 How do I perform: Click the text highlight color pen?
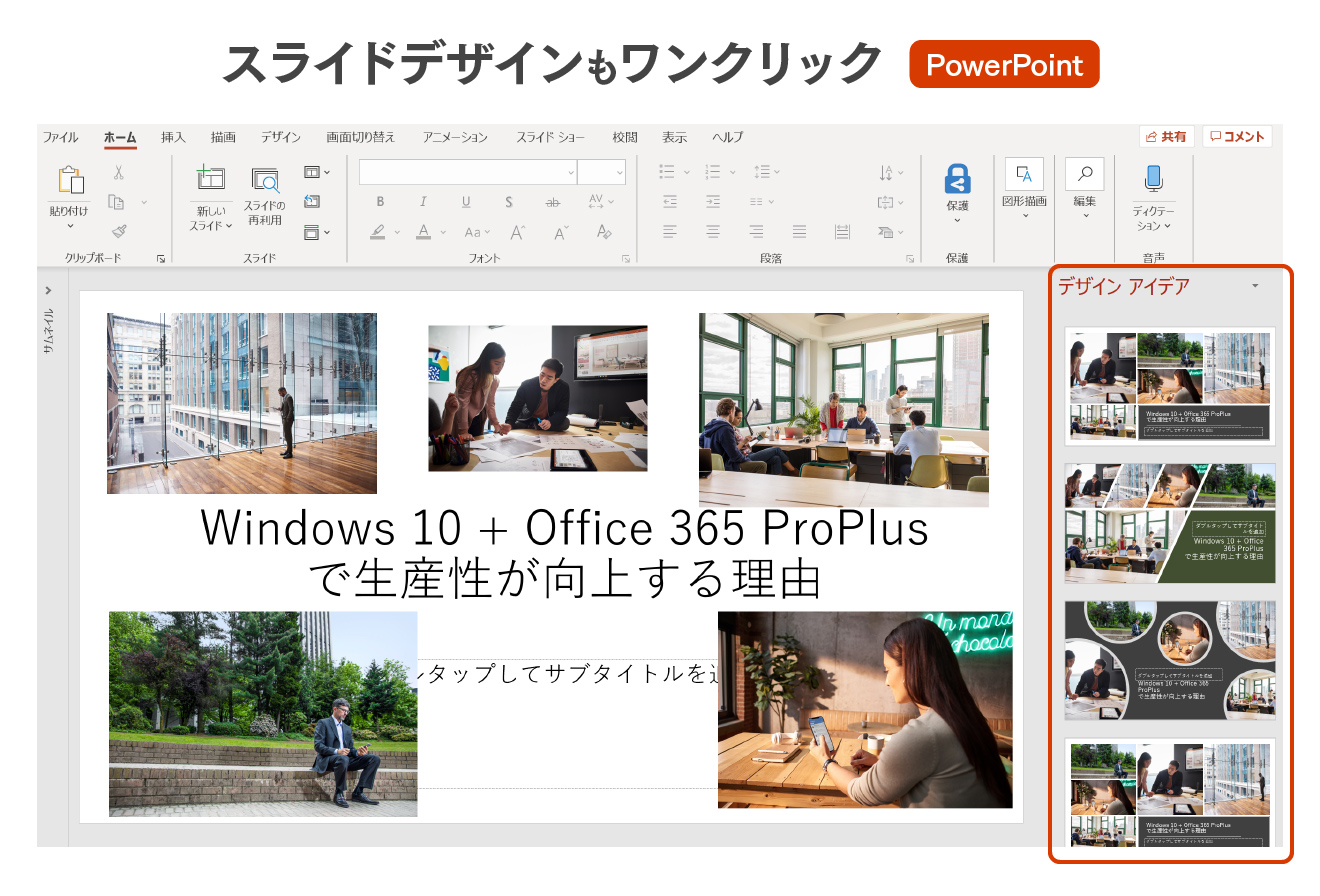click(x=378, y=232)
